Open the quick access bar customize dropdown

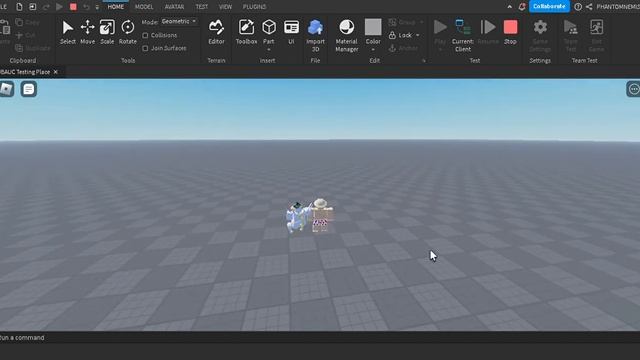(97, 7)
